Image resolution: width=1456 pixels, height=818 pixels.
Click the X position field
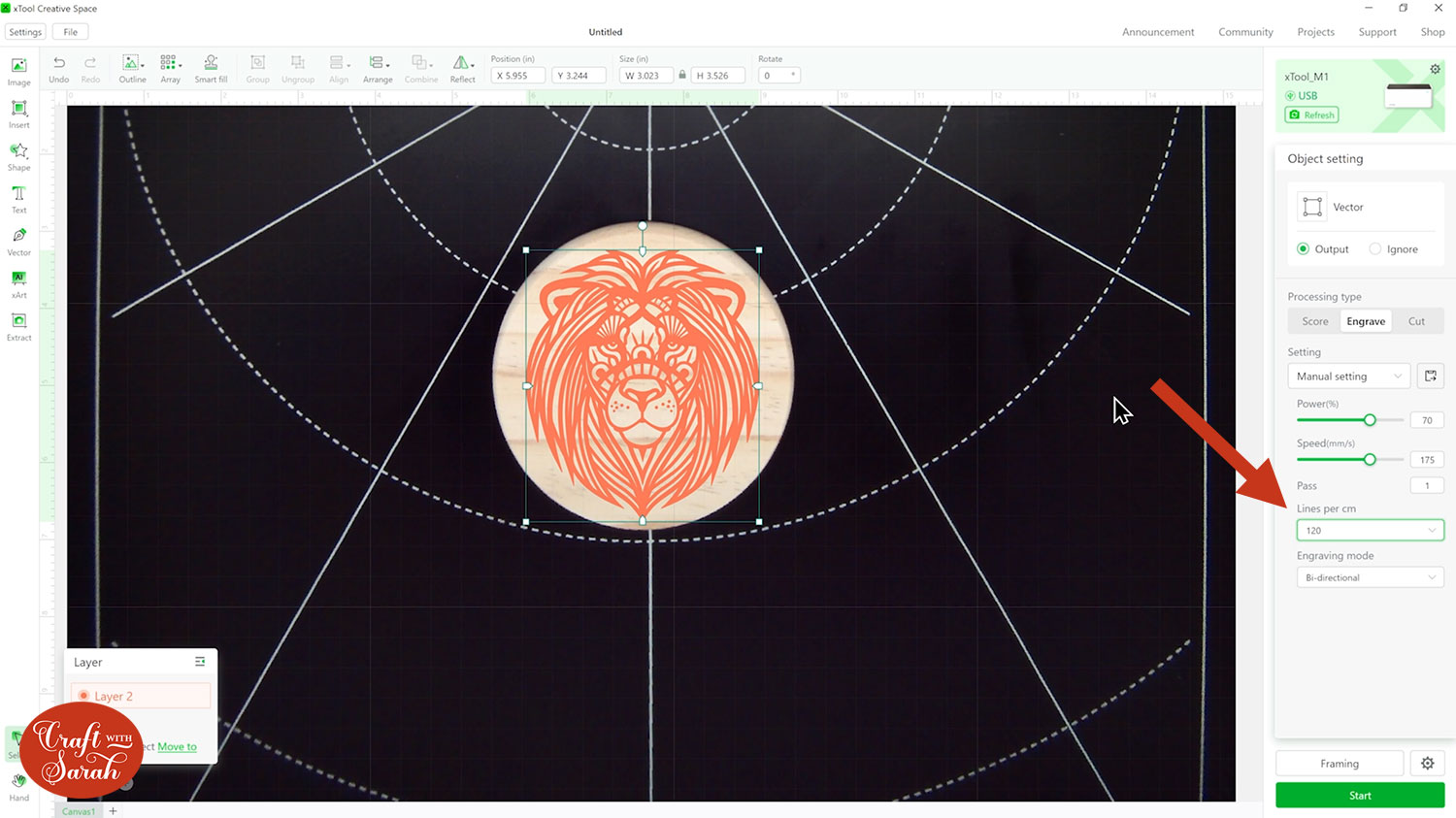click(517, 75)
